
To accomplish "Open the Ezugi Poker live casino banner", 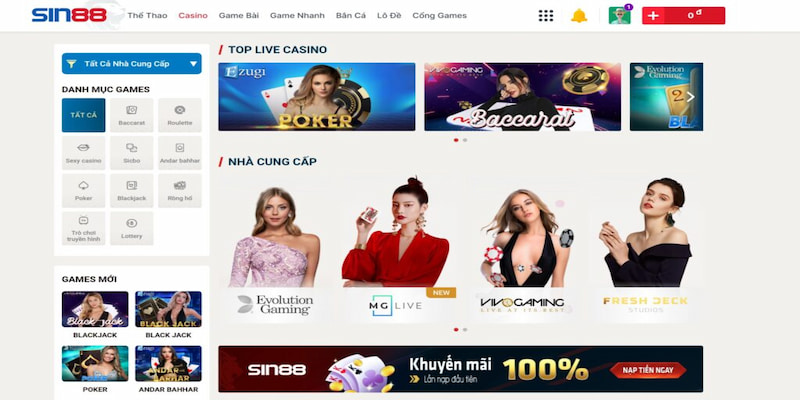I will click(317, 97).
